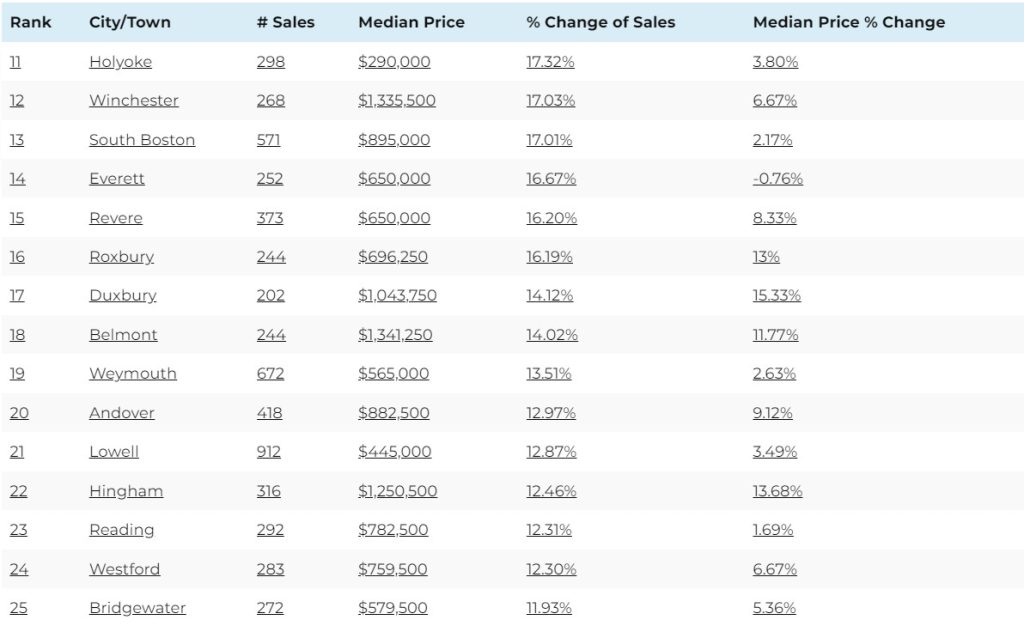Open the Bridgewater town link
1024x632 pixels.
click(x=137, y=608)
